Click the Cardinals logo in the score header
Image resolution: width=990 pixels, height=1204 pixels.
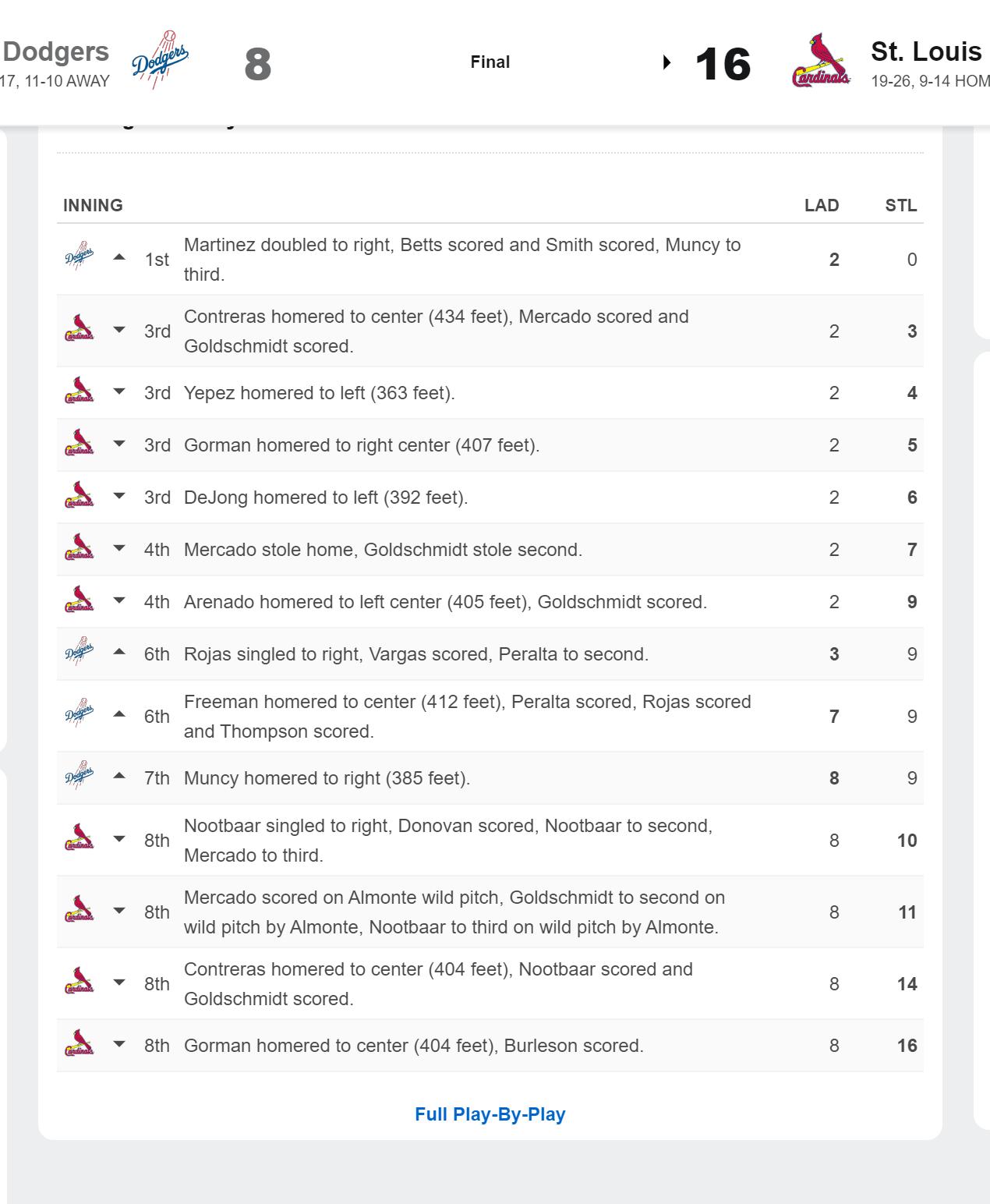click(821, 60)
